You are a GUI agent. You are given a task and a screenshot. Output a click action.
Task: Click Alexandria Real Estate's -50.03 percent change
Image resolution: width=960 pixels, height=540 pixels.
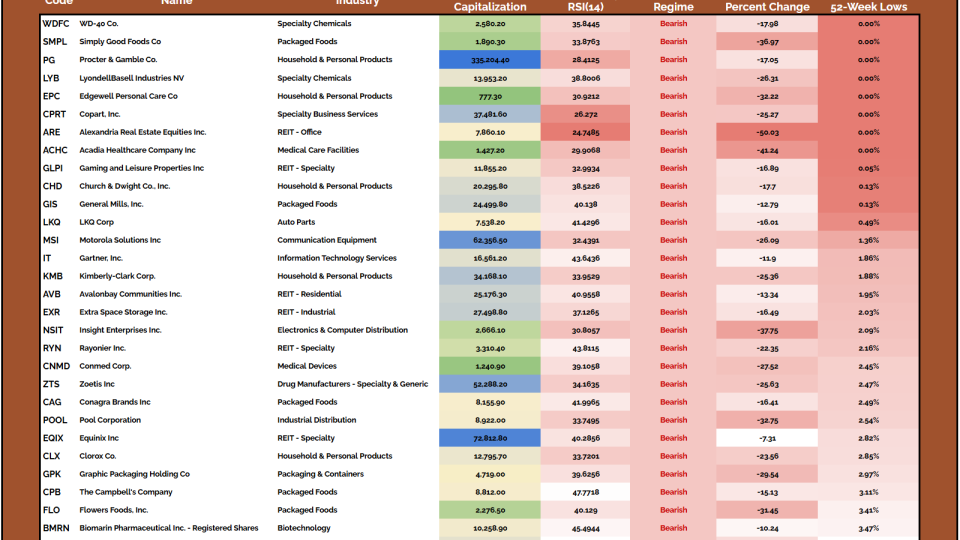pyautogui.click(x=766, y=132)
